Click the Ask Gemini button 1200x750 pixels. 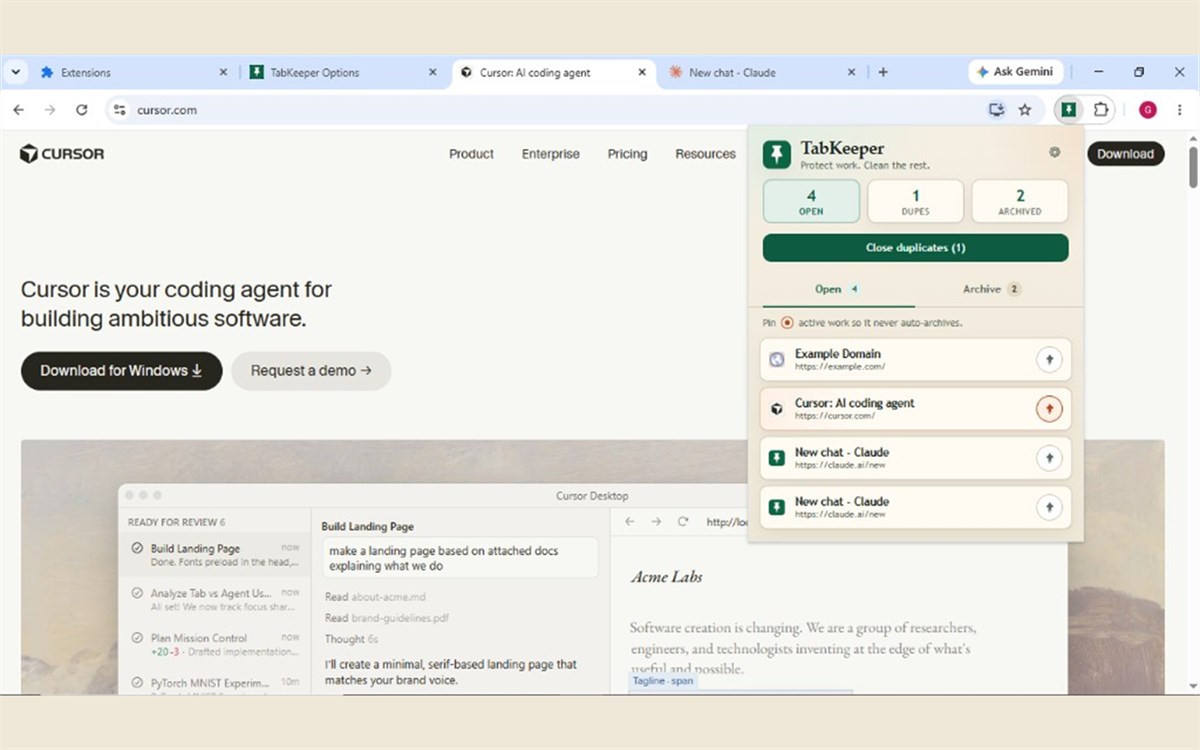click(x=1015, y=72)
